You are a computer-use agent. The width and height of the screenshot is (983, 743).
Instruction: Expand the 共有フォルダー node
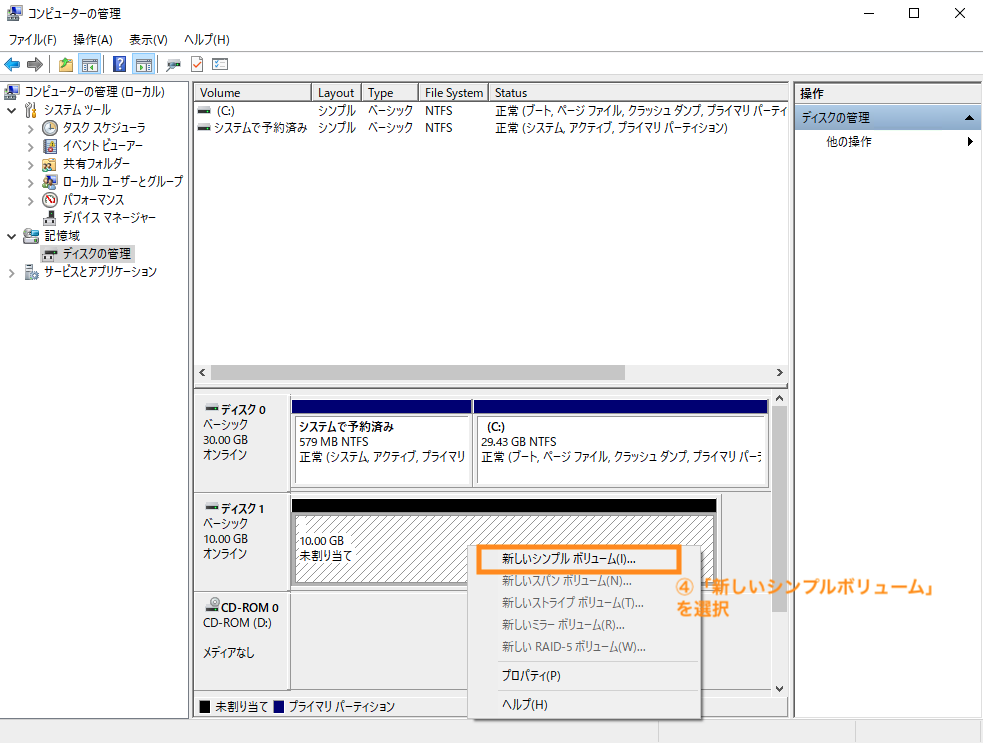pyautogui.click(x=30, y=165)
